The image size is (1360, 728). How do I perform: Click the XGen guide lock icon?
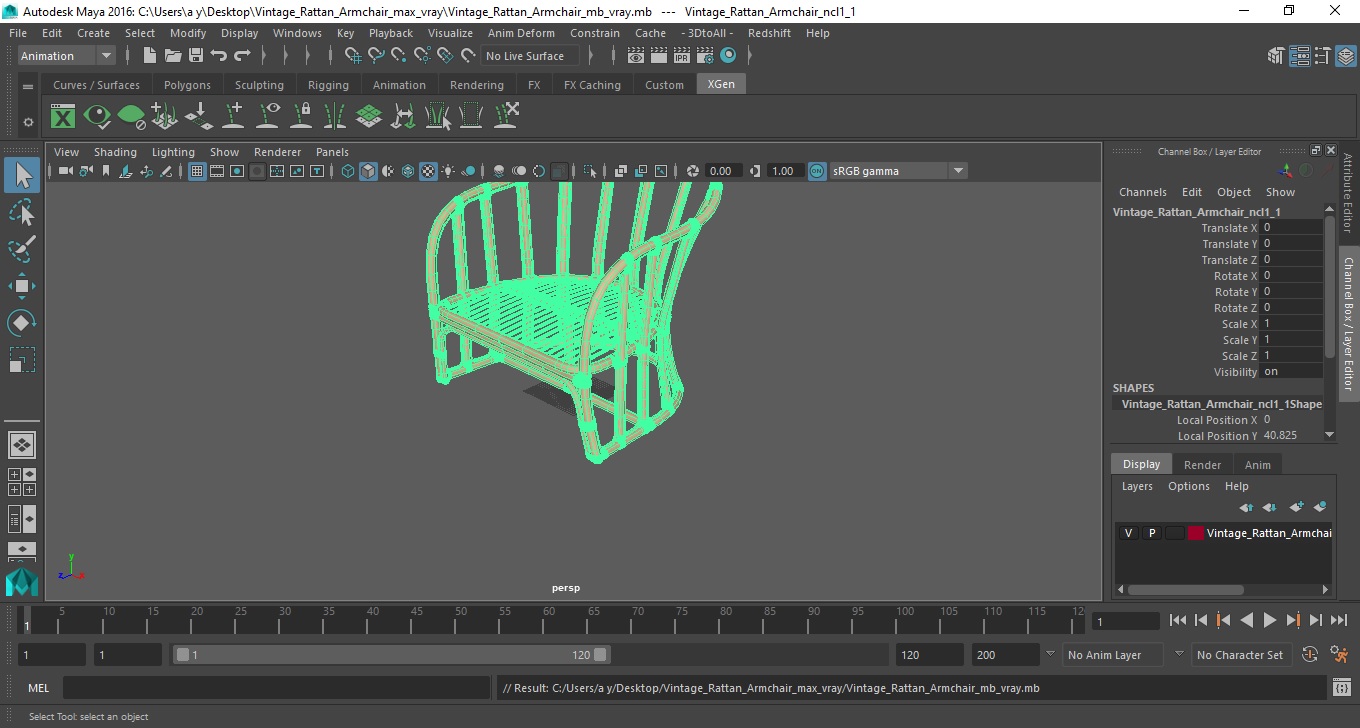click(x=301, y=116)
